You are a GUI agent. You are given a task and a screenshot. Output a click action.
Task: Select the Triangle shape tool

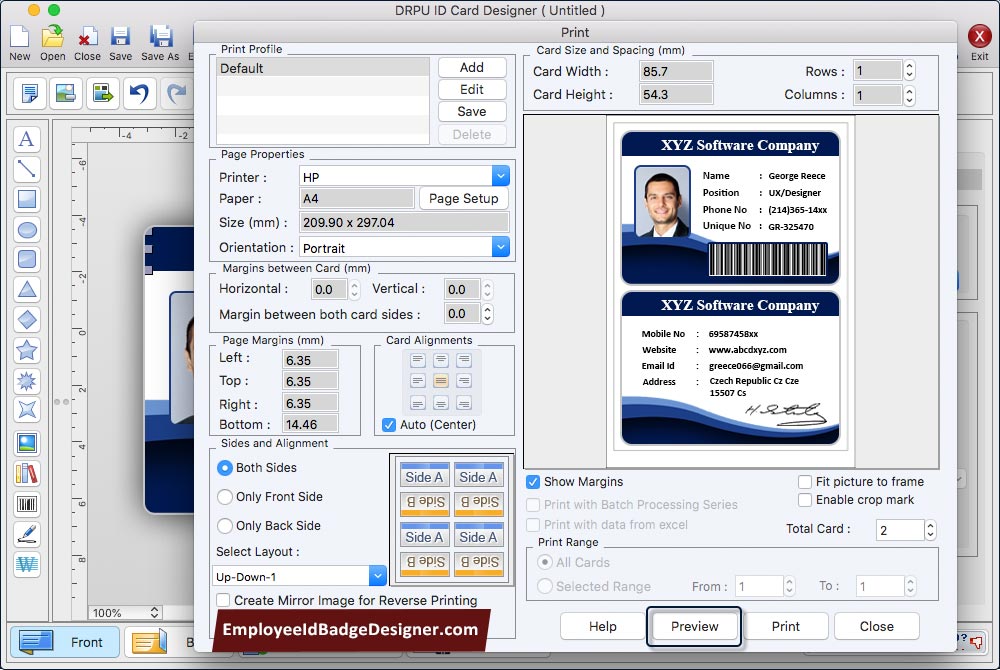(x=27, y=289)
